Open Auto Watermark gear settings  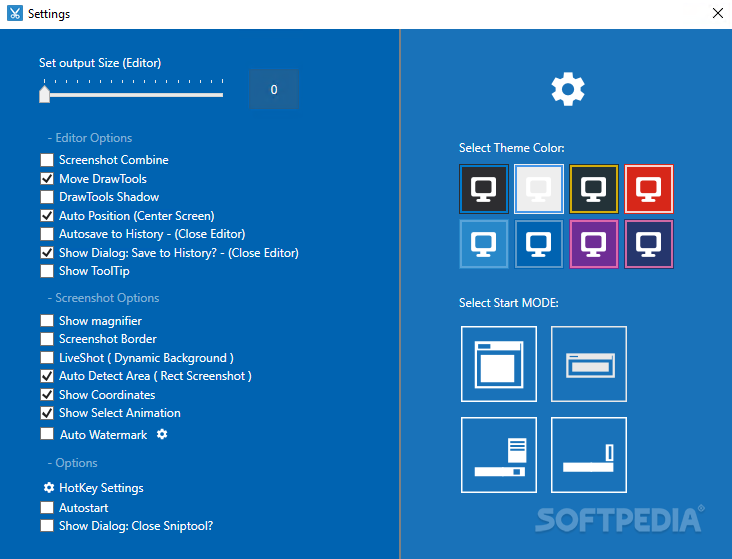tap(162, 435)
